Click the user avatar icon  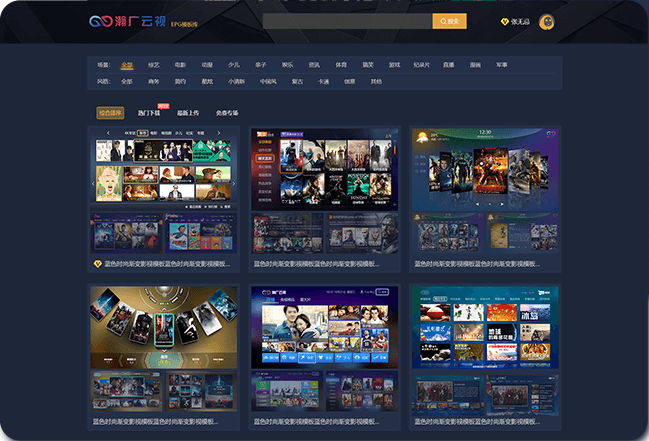(546, 22)
